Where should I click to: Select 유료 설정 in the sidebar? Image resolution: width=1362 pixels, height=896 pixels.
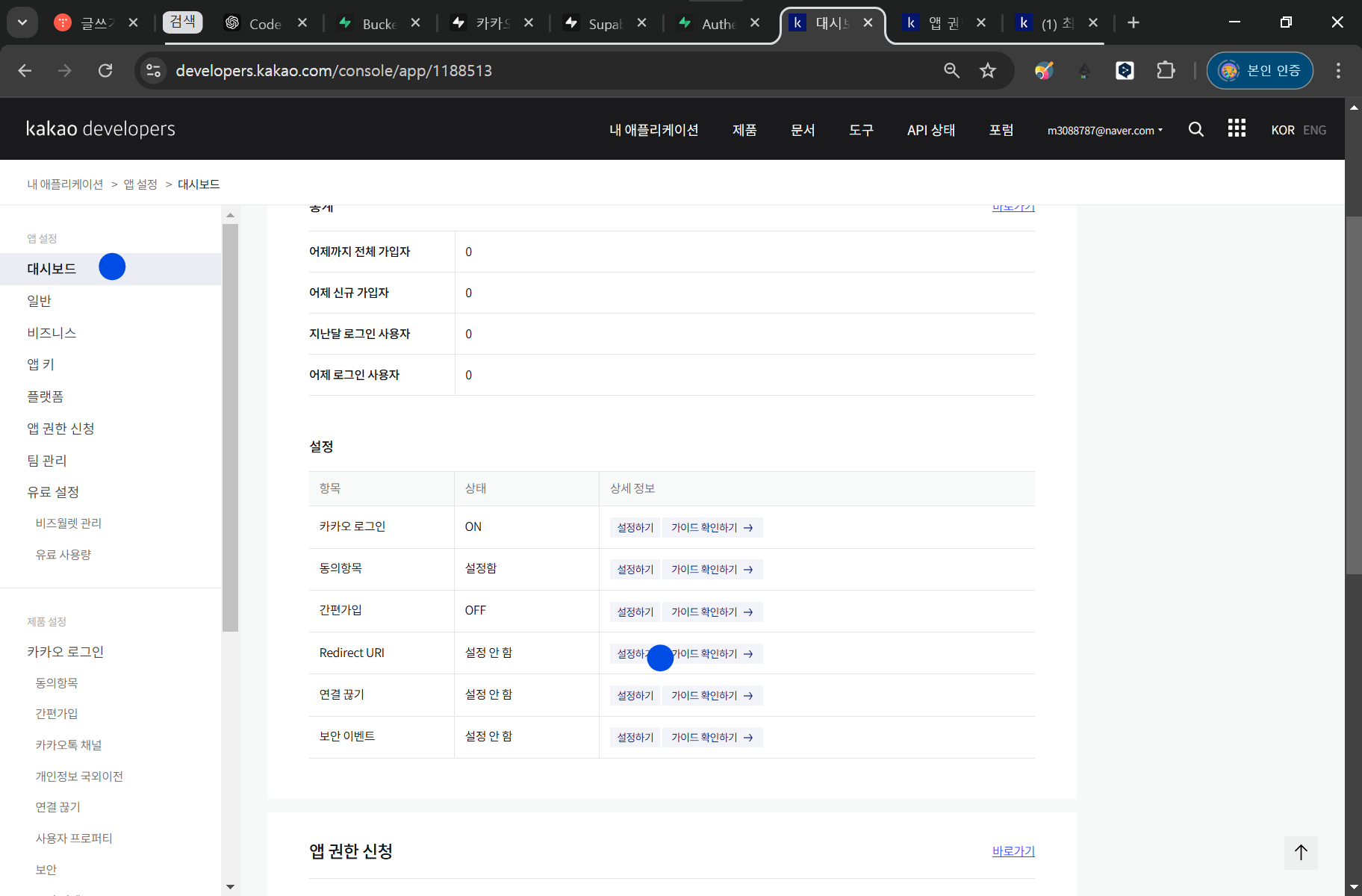pyautogui.click(x=53, y=492)
